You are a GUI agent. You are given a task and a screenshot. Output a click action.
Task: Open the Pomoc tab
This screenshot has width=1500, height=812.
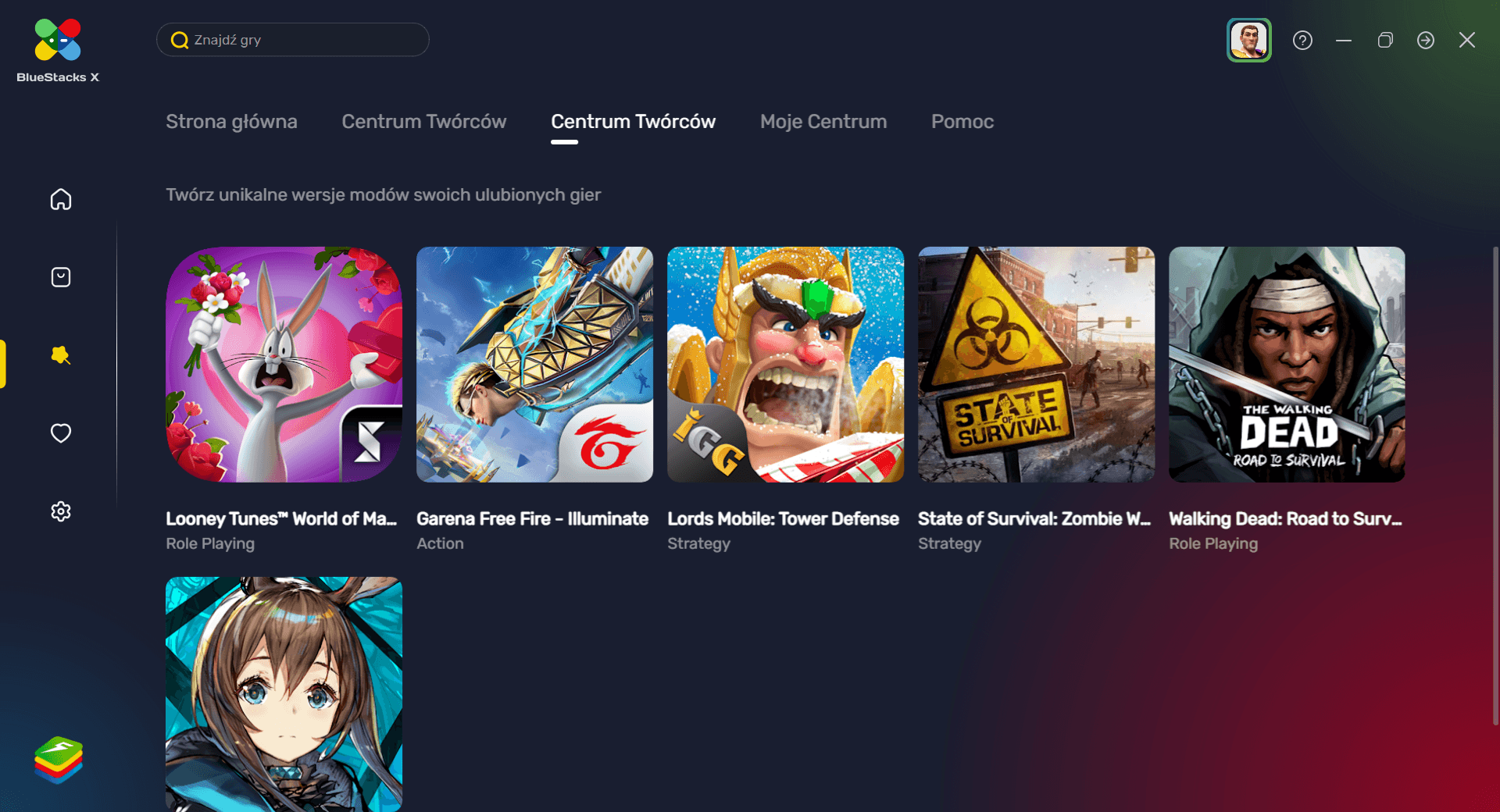coord(962,122)
